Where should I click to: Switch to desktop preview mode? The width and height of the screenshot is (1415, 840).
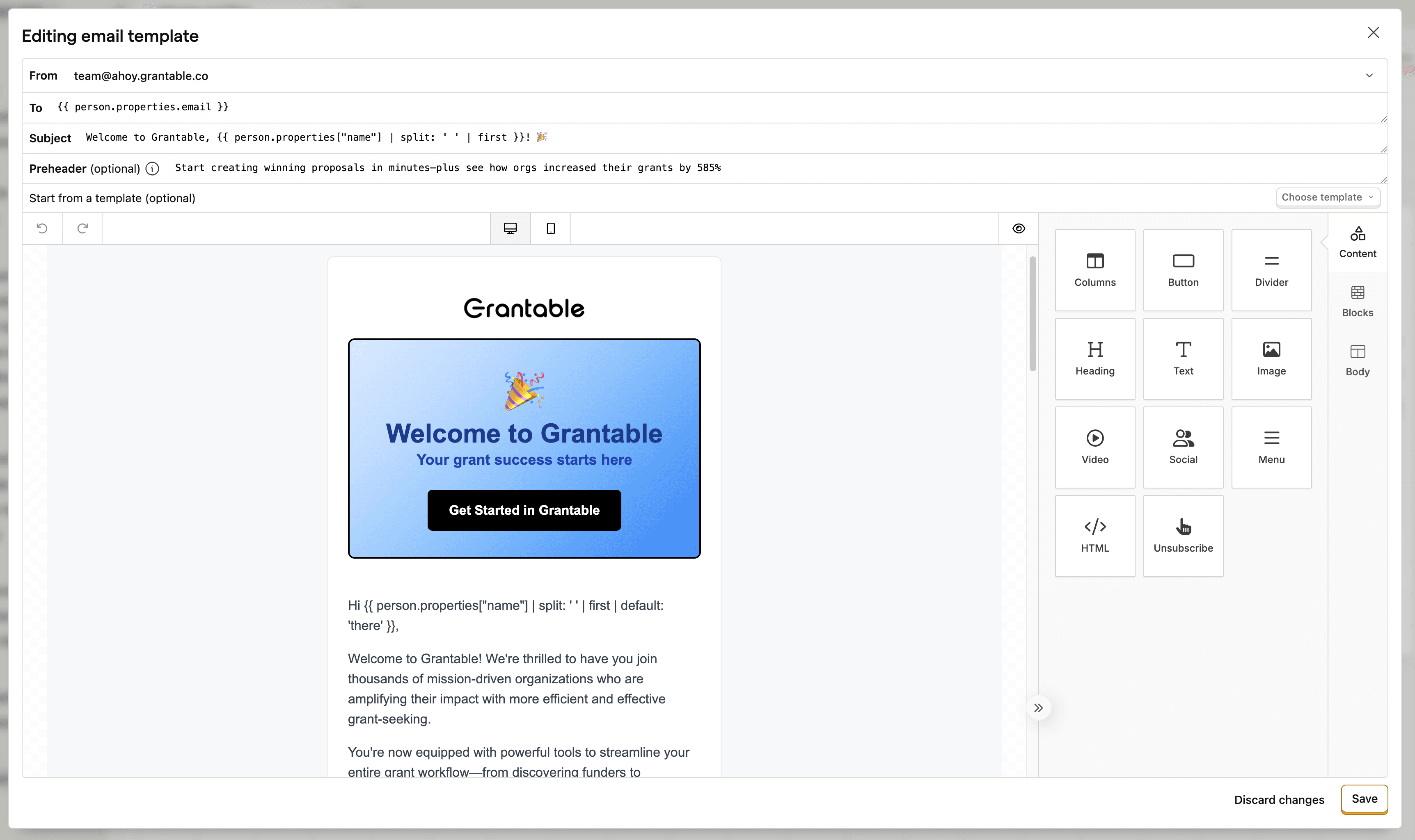(510, 228)
